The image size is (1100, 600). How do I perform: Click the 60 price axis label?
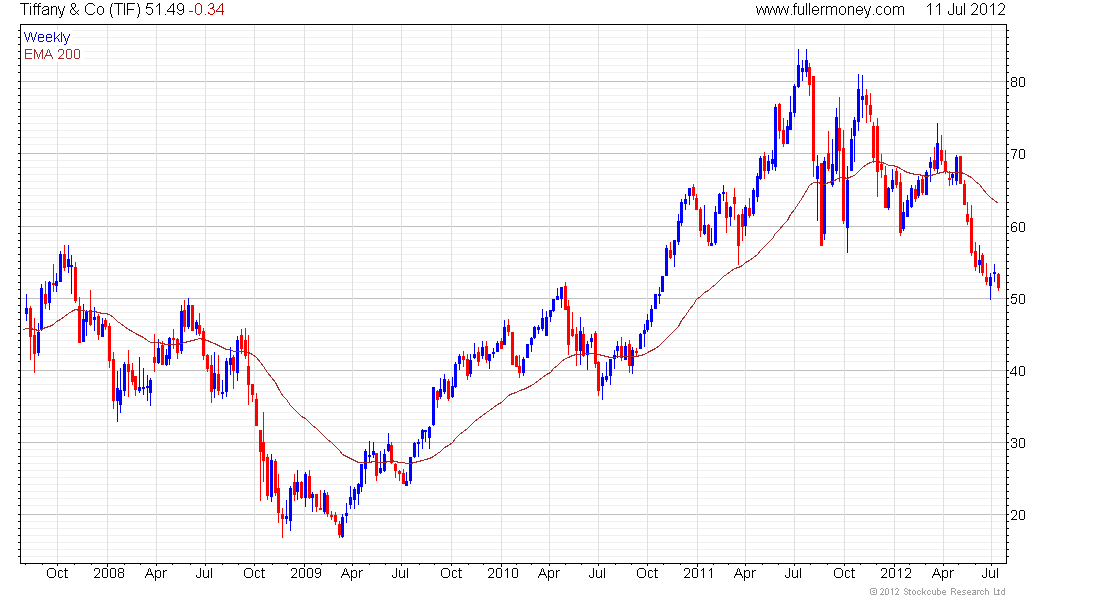click(1018, 227)
